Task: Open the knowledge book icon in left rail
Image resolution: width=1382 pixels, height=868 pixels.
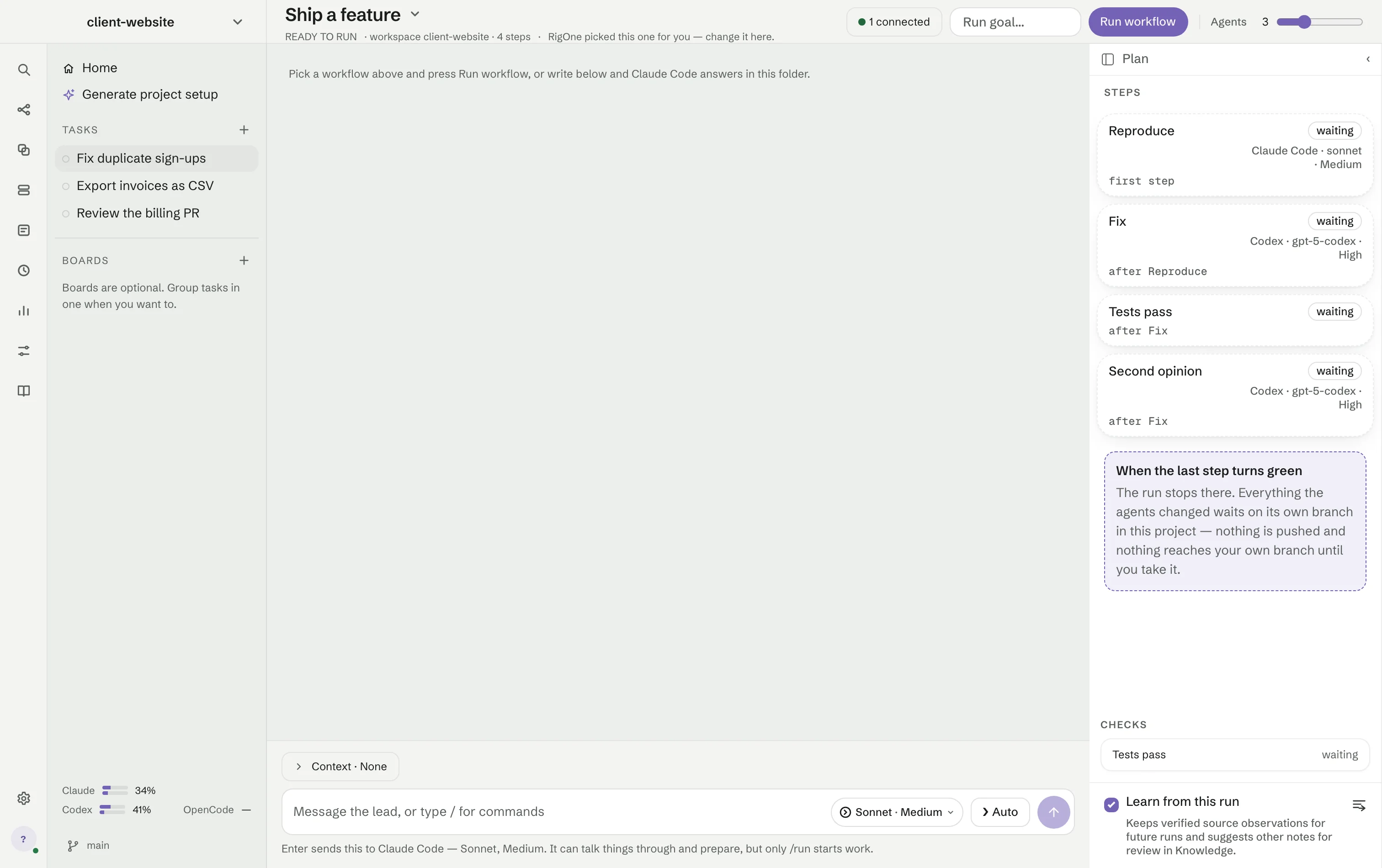Action: click(23, 391)
